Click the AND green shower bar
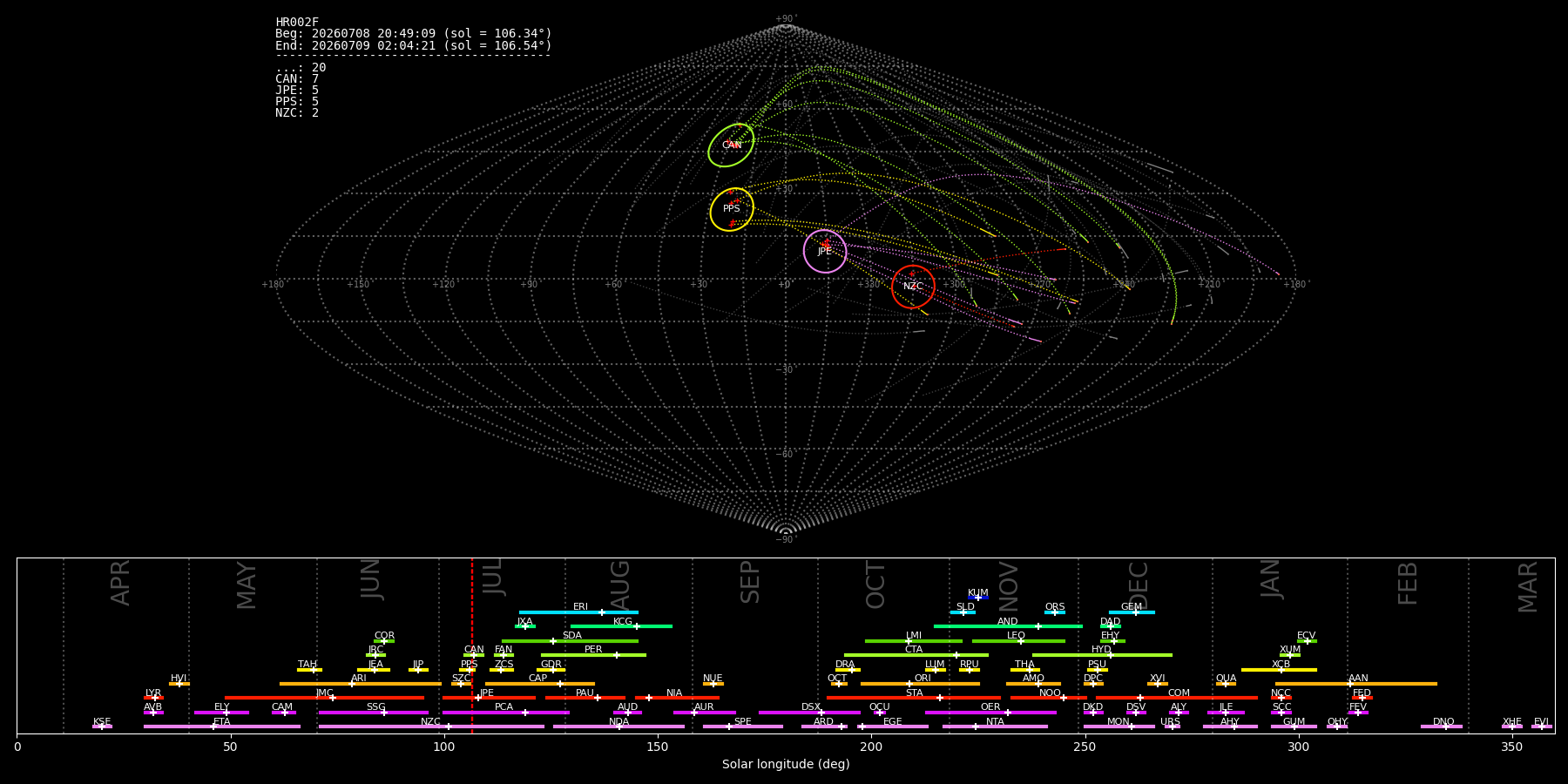Image resolution: width=1568 pixels, height=784 pixels. click(1008, 626)
